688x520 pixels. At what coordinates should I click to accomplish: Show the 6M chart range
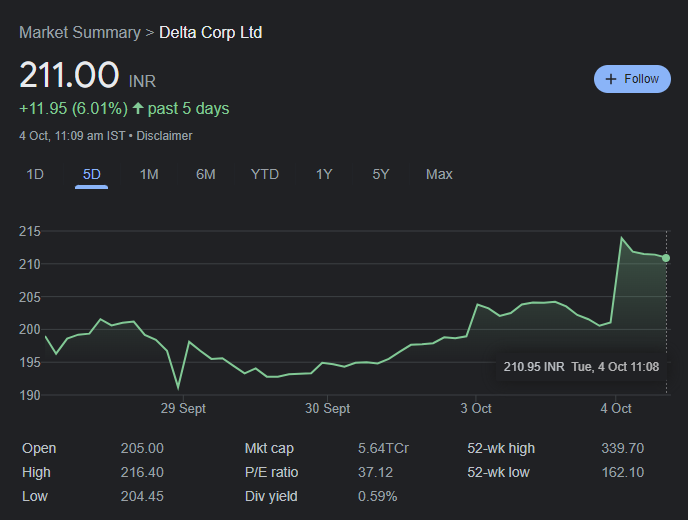pyautogui.click(x=206, y=174)
